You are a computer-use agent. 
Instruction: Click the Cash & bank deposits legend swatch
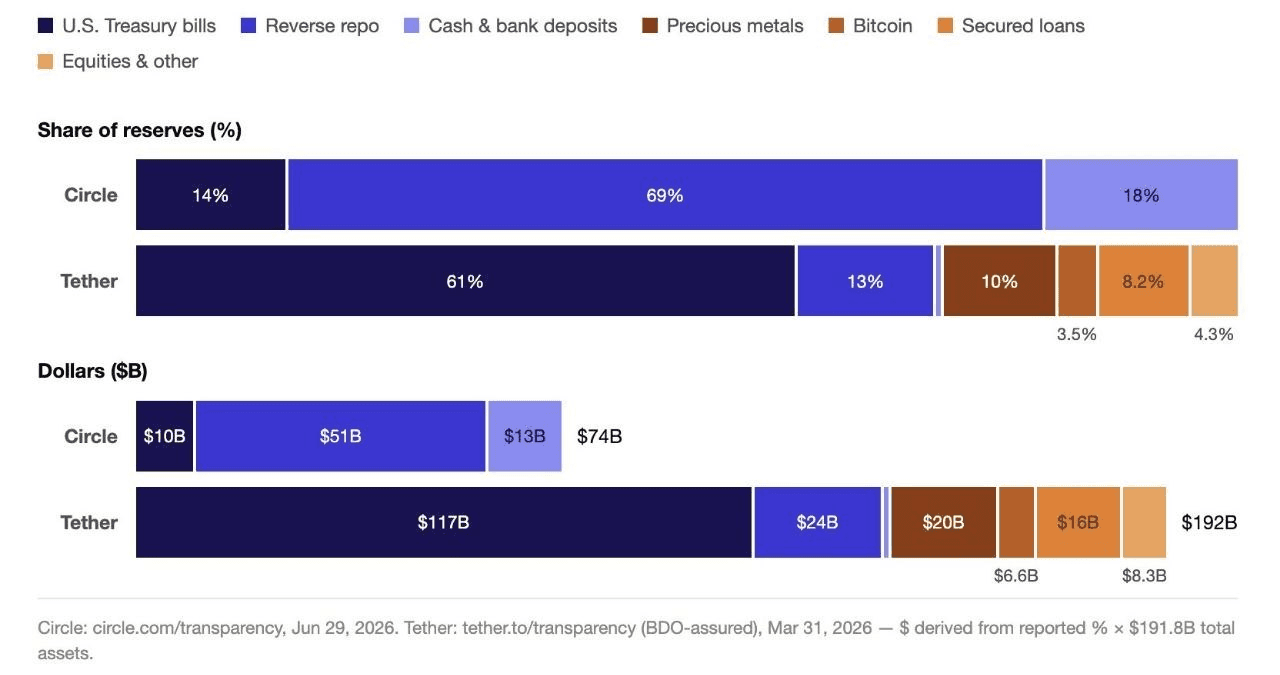(412, 26)
